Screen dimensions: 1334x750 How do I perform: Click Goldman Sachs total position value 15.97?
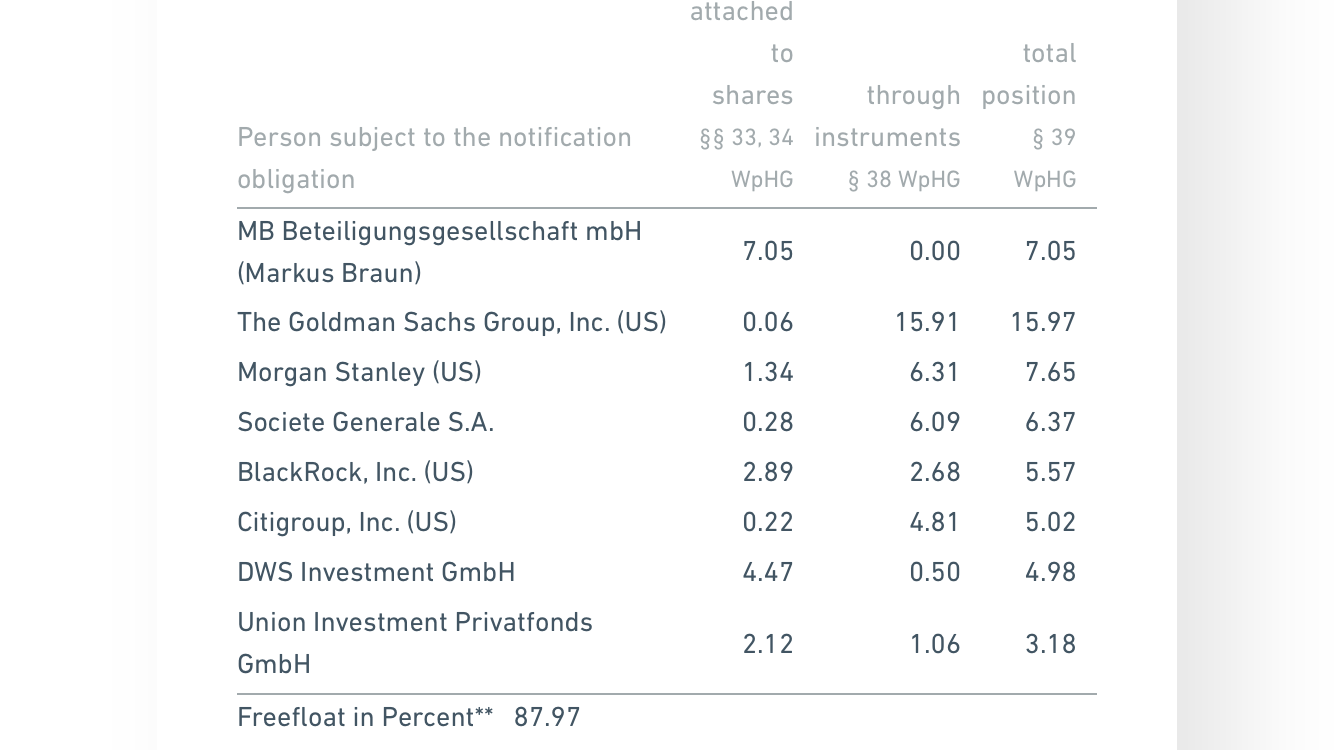[x=1043, y=322]
